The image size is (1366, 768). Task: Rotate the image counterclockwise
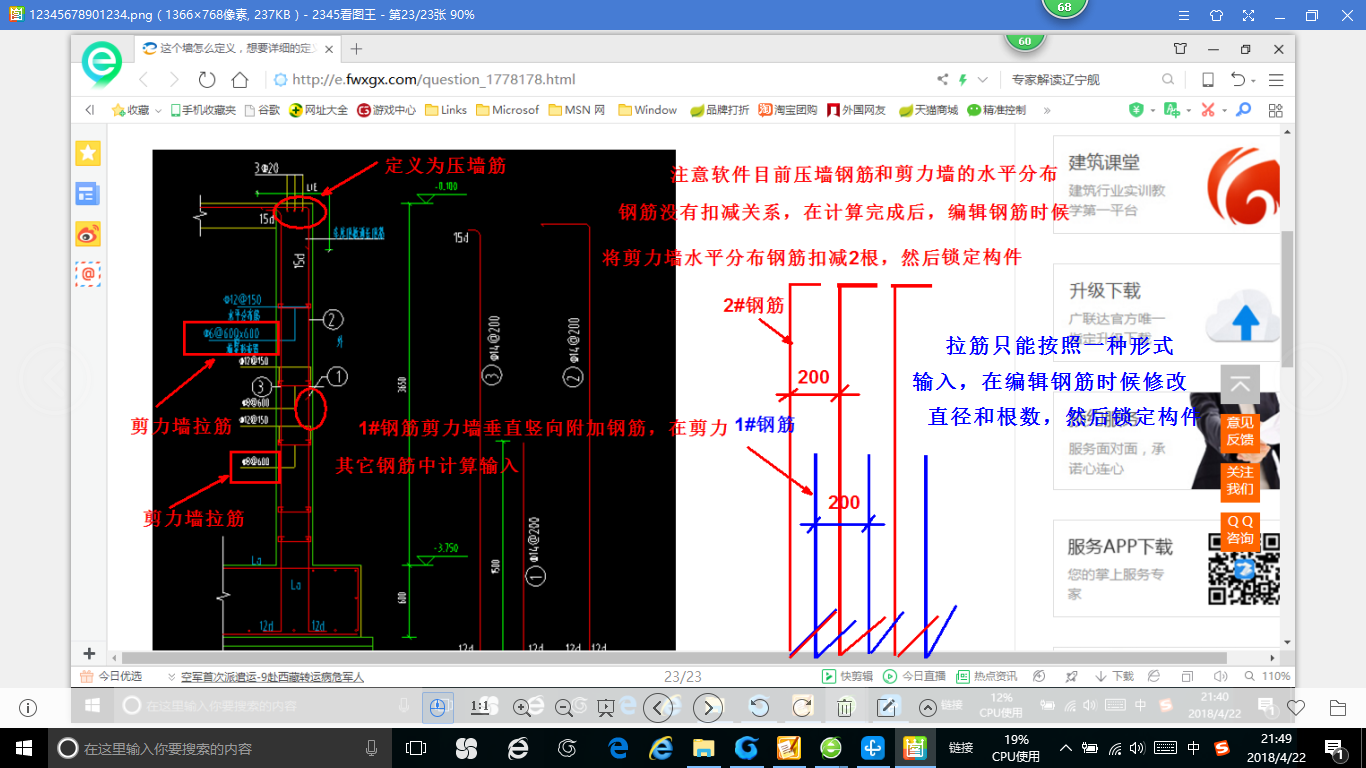click(759, 708)
